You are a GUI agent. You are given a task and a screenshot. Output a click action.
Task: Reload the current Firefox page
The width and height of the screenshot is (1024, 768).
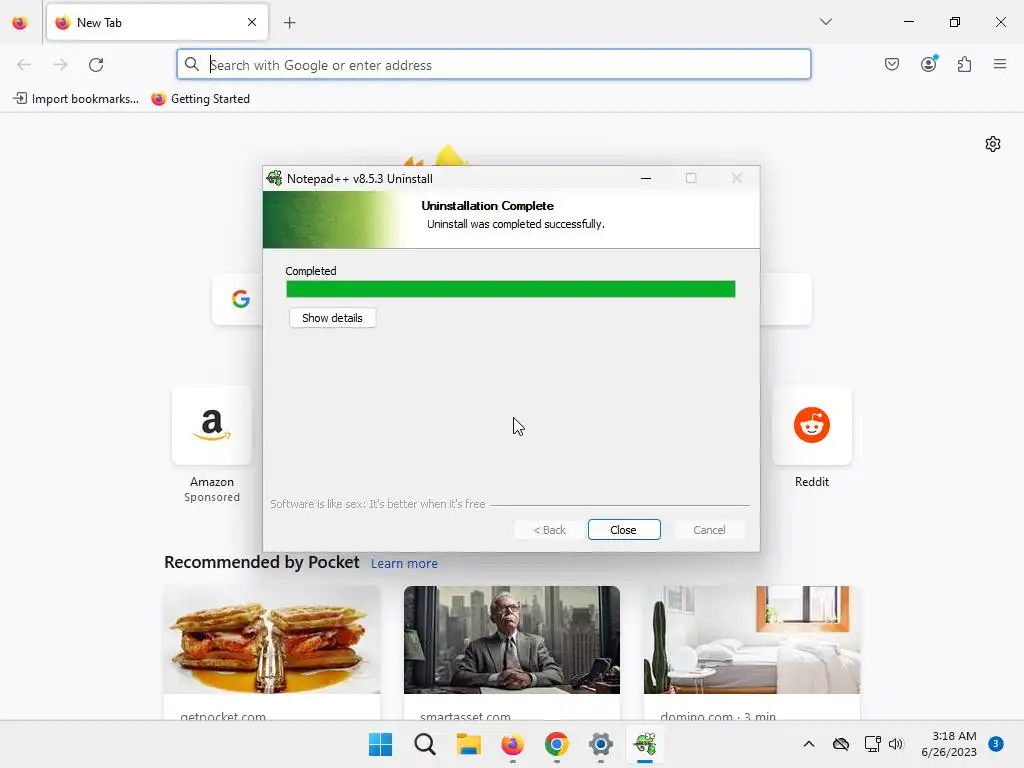tap(96, 65)
